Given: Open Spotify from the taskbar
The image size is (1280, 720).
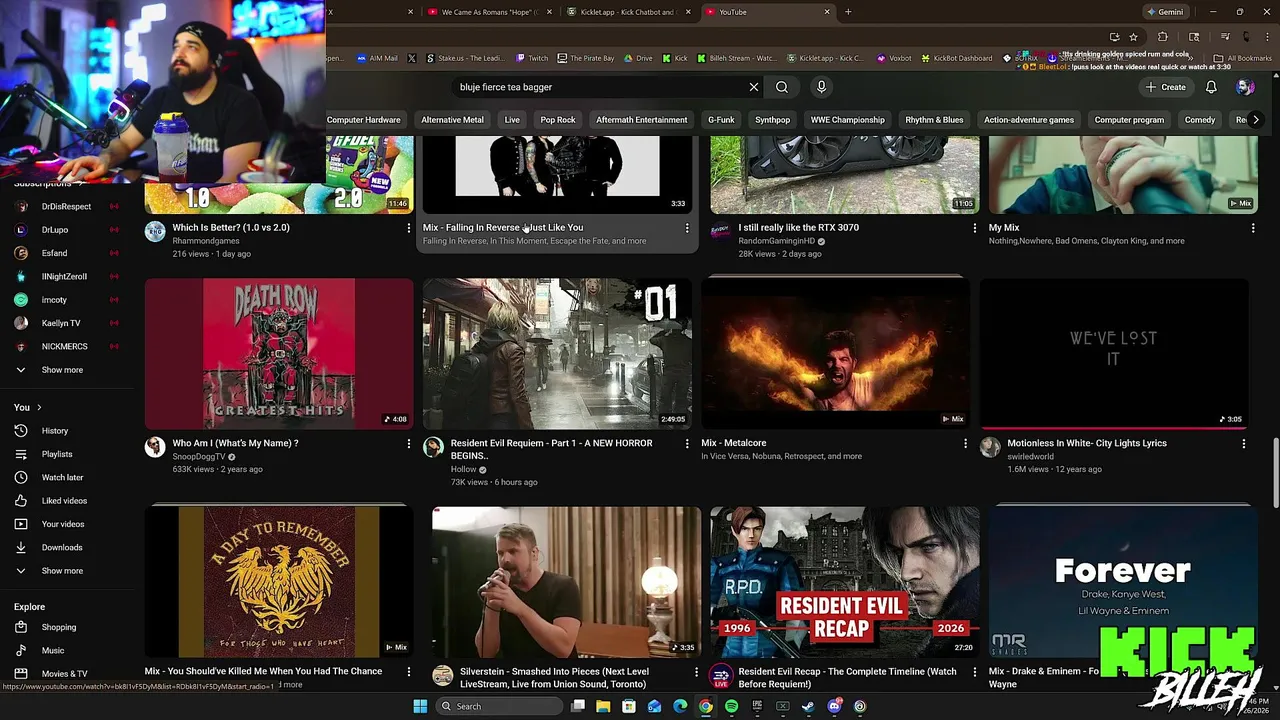Looking at the screenshot, I should [731, 706].
